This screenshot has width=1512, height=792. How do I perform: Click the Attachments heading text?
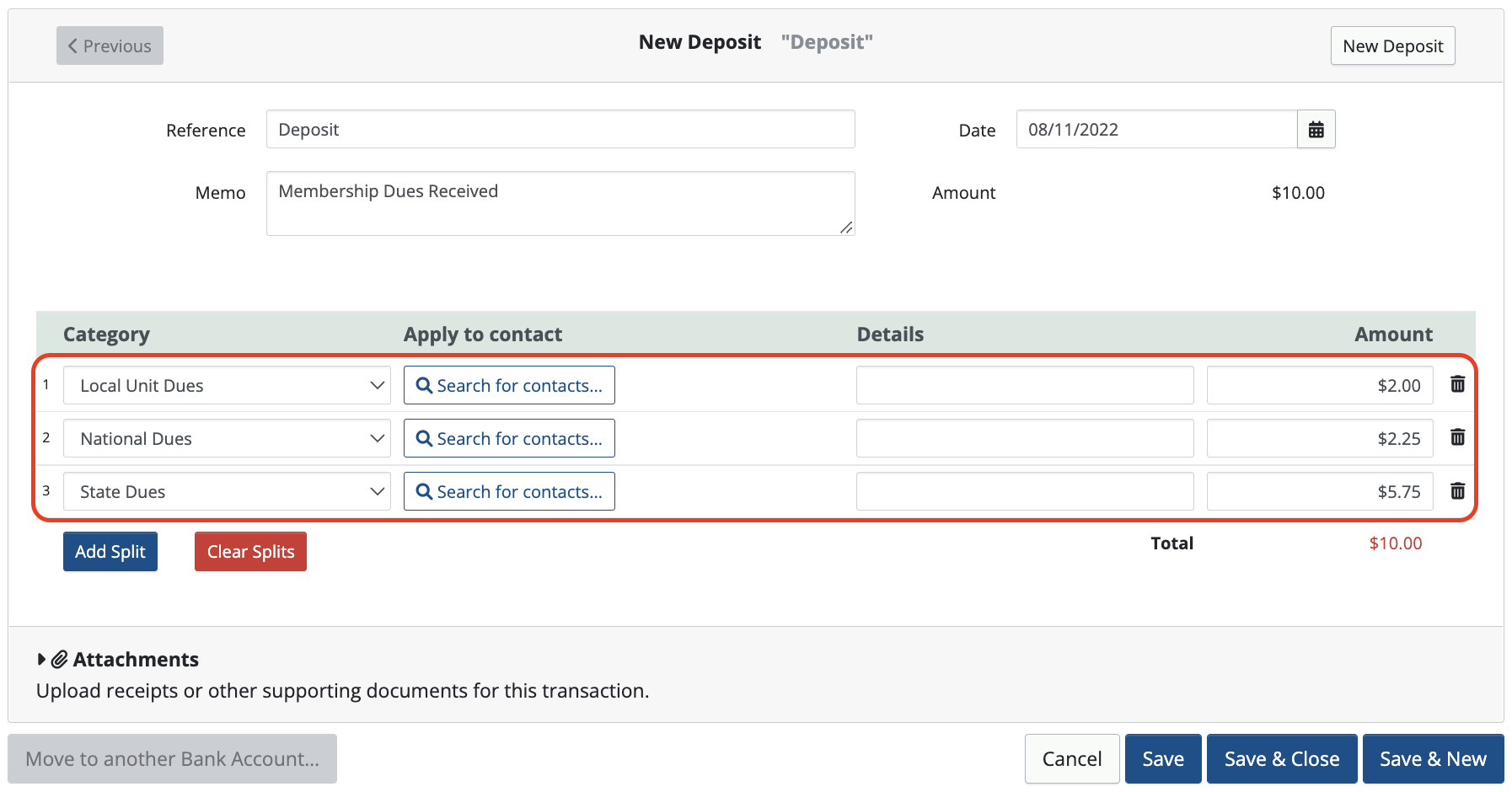tap(136, 660)
